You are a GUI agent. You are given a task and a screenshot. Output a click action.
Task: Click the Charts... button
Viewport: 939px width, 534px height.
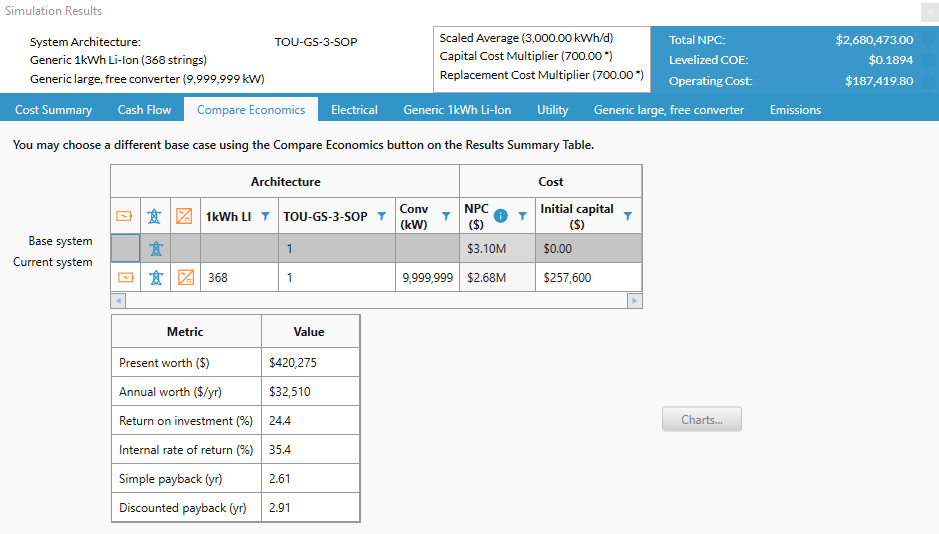(x=702, y=420)
